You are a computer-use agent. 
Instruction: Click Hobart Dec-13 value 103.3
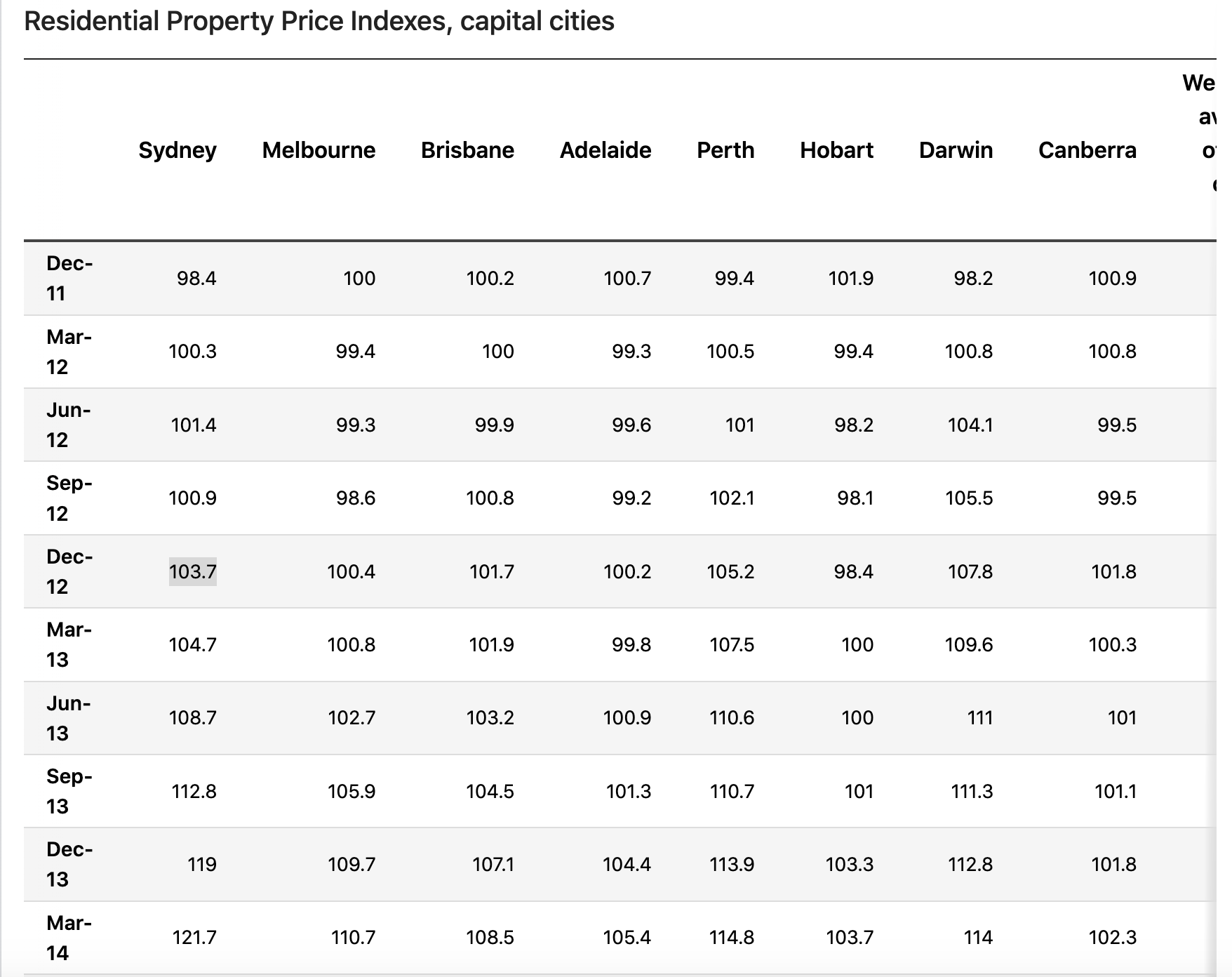[x=850, y=864]
